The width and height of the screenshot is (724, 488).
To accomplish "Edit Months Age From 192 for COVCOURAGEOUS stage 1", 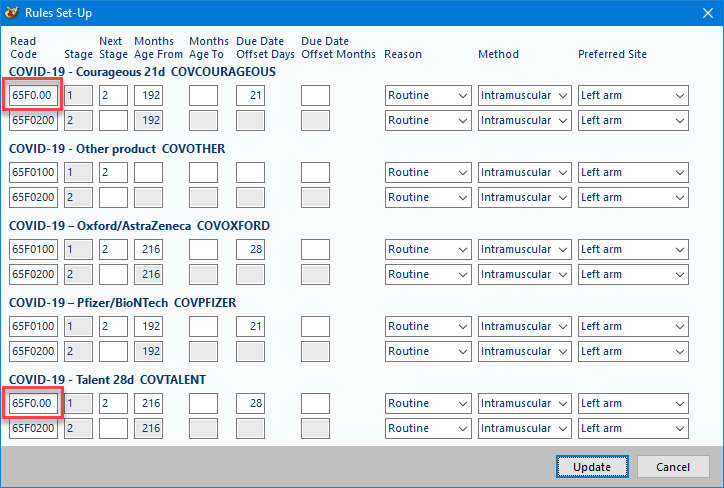I will 148,96.
